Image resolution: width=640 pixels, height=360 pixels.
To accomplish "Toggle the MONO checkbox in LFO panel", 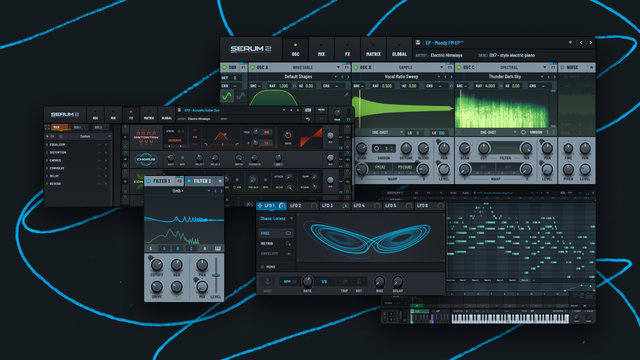I will pyautogui.click(x=262, y=267).
